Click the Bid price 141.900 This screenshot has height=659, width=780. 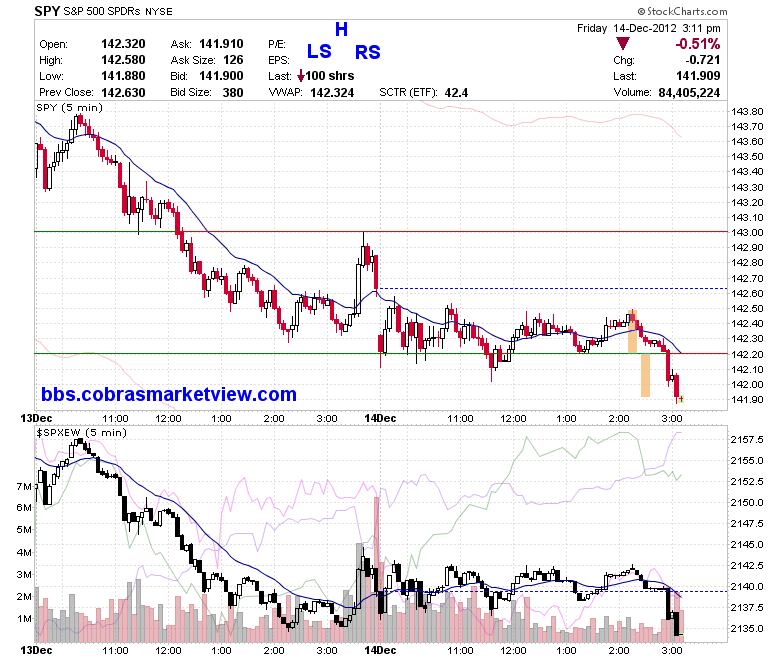click(x=221, y=76)
